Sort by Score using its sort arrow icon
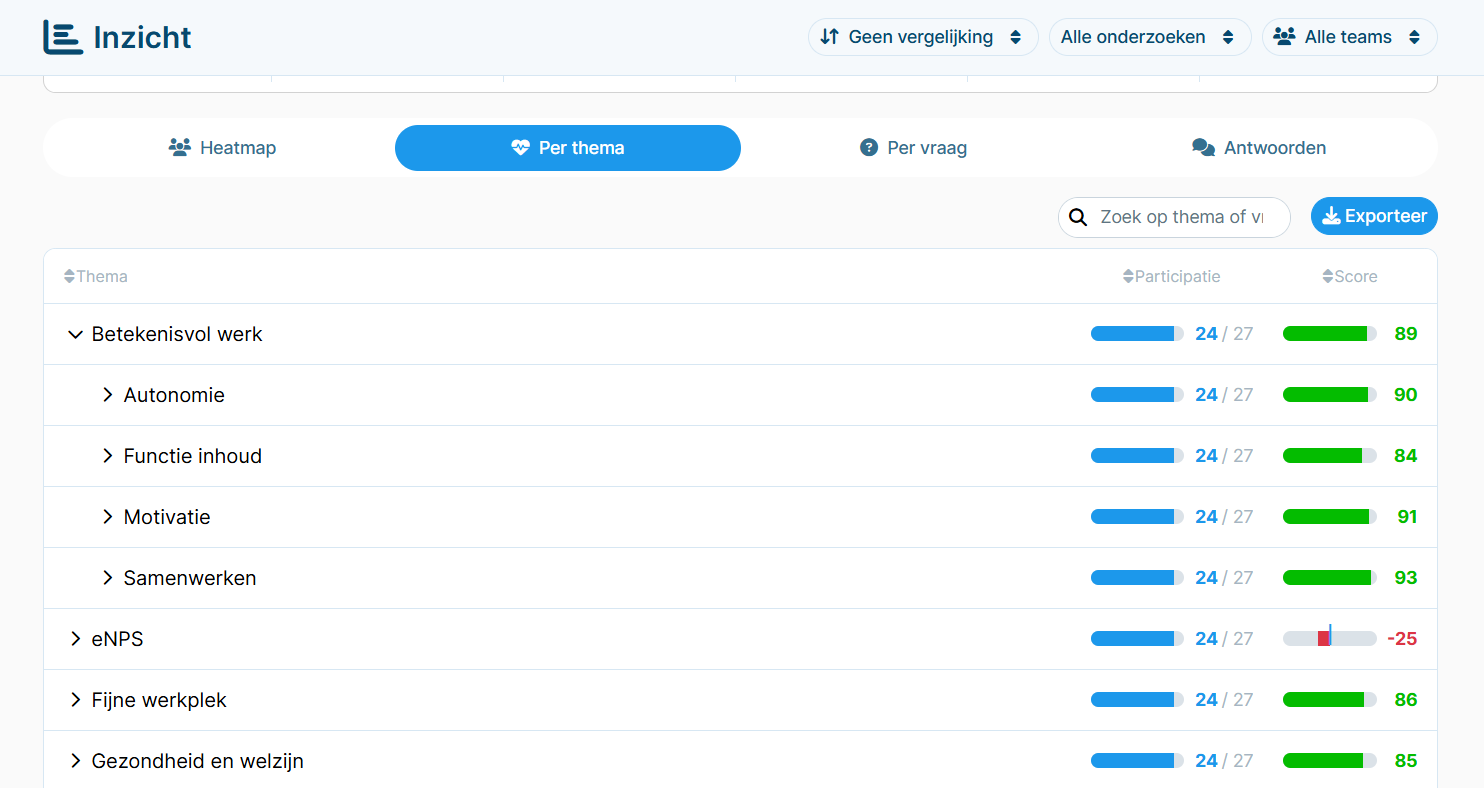The image size is (1484, 788). [x=1328, y=277]
